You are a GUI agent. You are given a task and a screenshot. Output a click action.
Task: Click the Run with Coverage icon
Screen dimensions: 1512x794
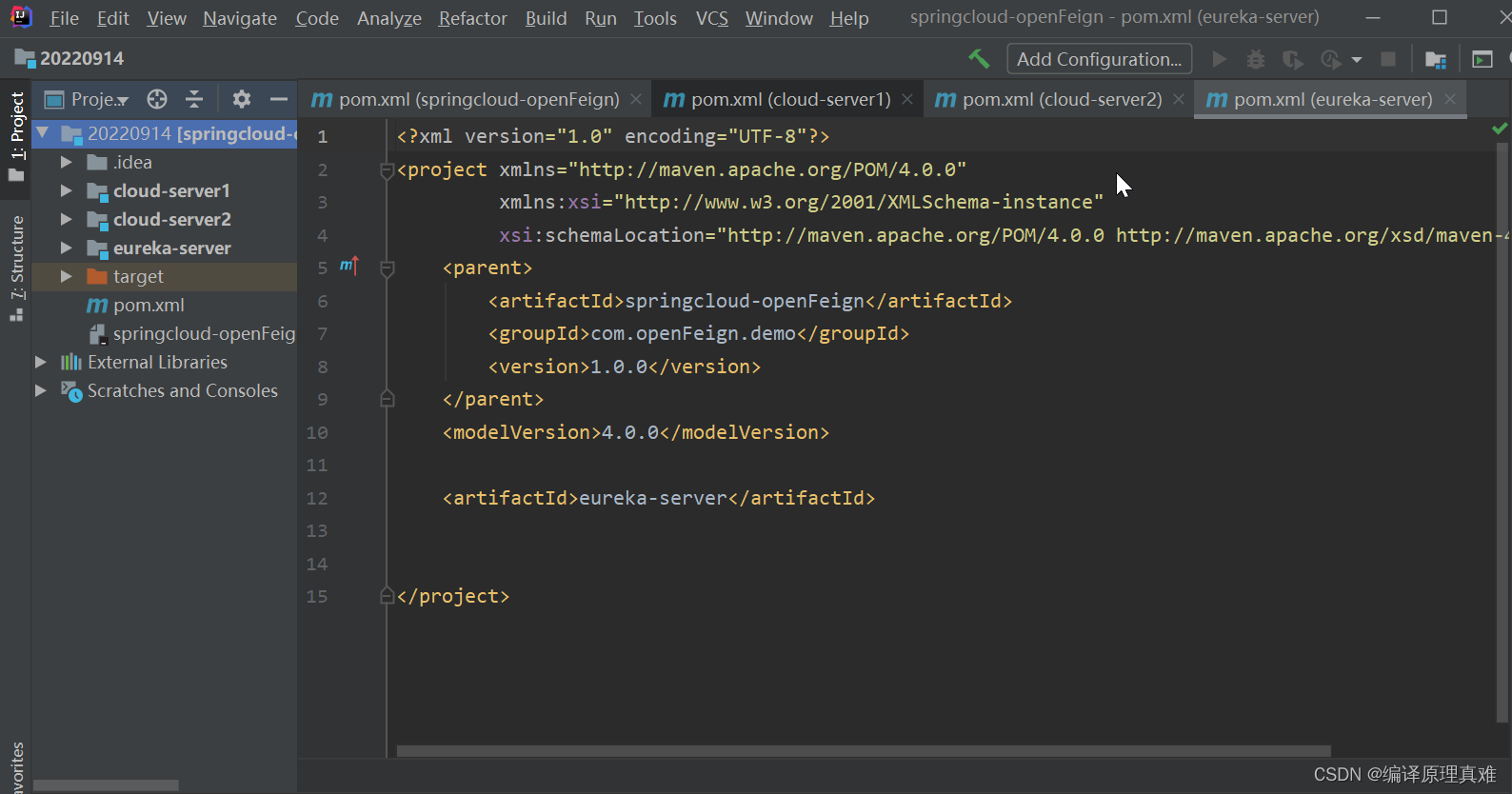(1292, 59)
